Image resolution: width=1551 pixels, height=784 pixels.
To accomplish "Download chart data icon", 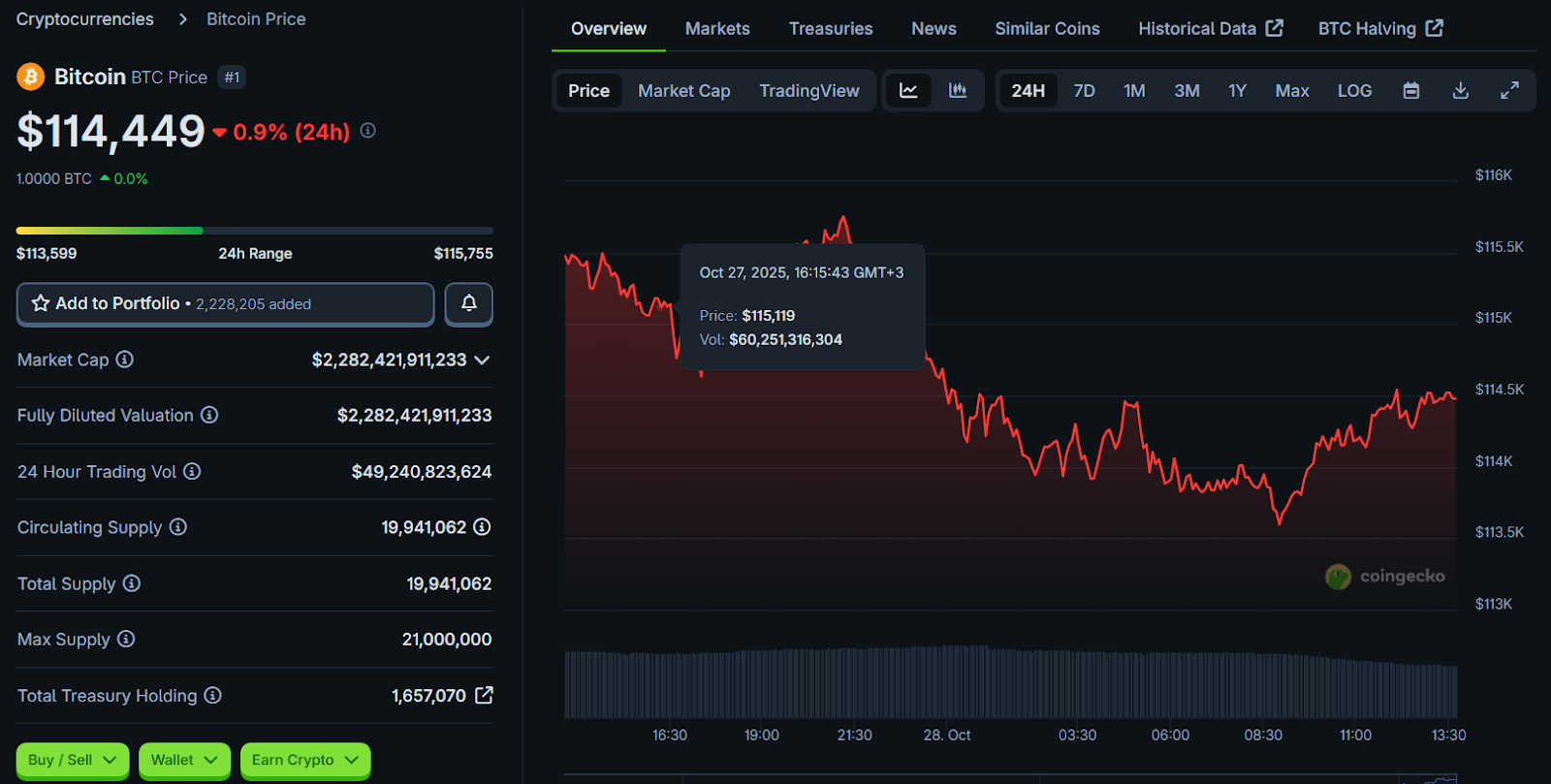I will 1461,90.
